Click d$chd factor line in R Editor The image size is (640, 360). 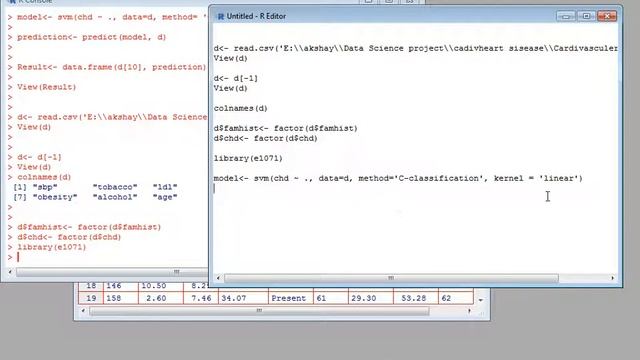pyautogui.click(x=266, y=138)
